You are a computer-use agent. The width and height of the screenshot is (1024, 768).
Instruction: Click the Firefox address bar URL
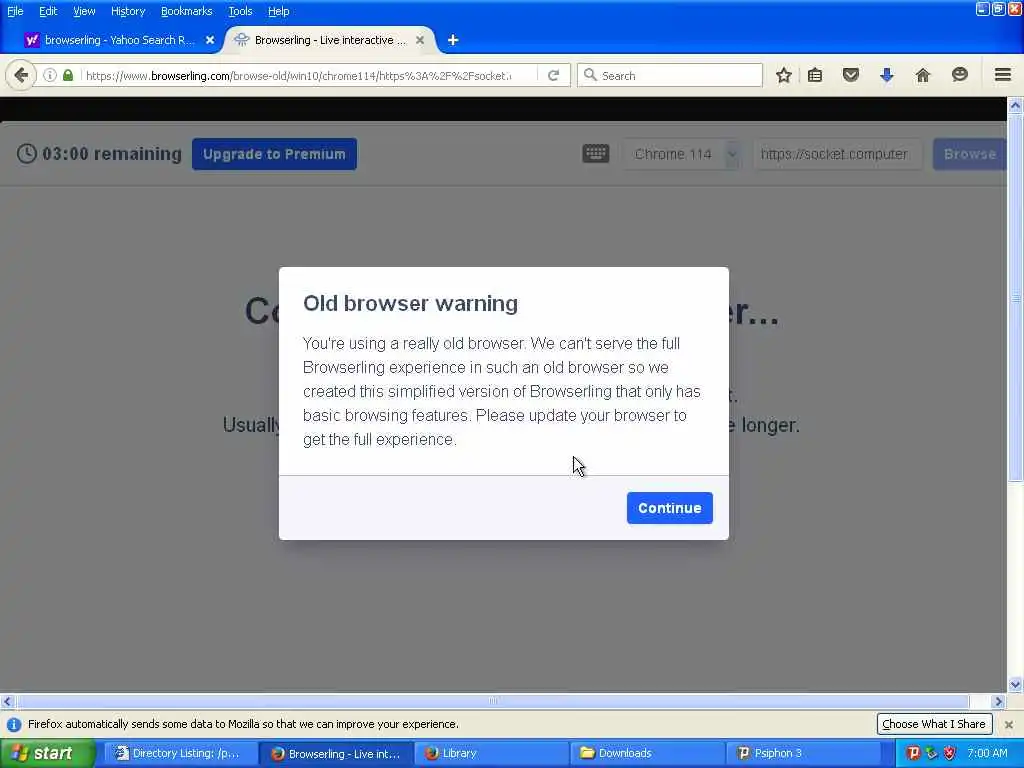(x=299, y=76)
